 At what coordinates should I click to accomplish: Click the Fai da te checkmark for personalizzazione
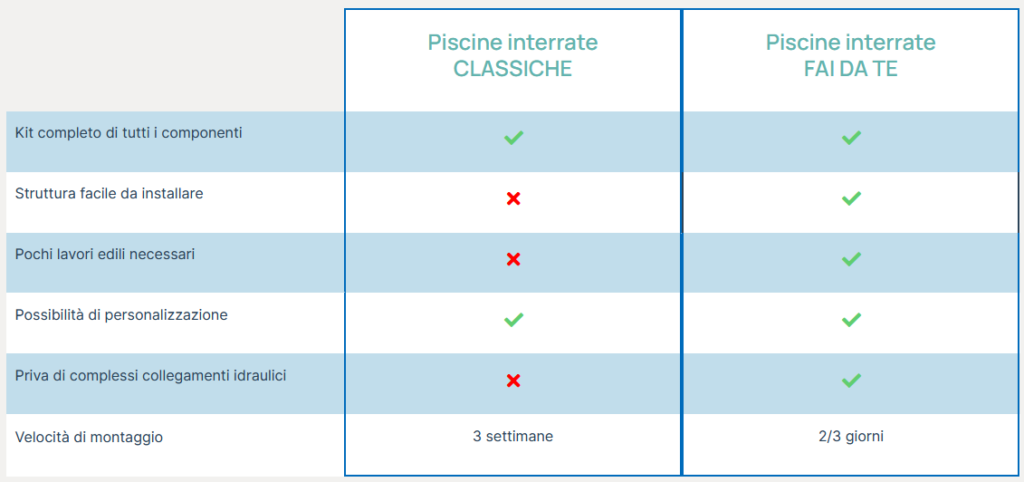851,320
